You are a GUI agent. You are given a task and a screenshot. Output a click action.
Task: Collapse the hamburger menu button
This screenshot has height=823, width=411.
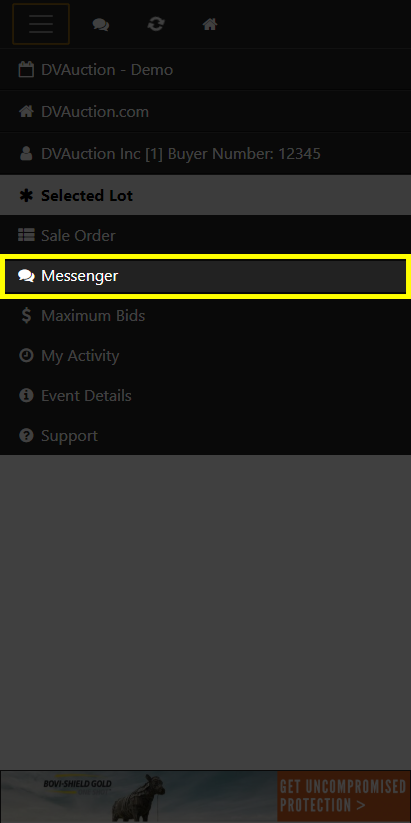[x=41, y=24]
